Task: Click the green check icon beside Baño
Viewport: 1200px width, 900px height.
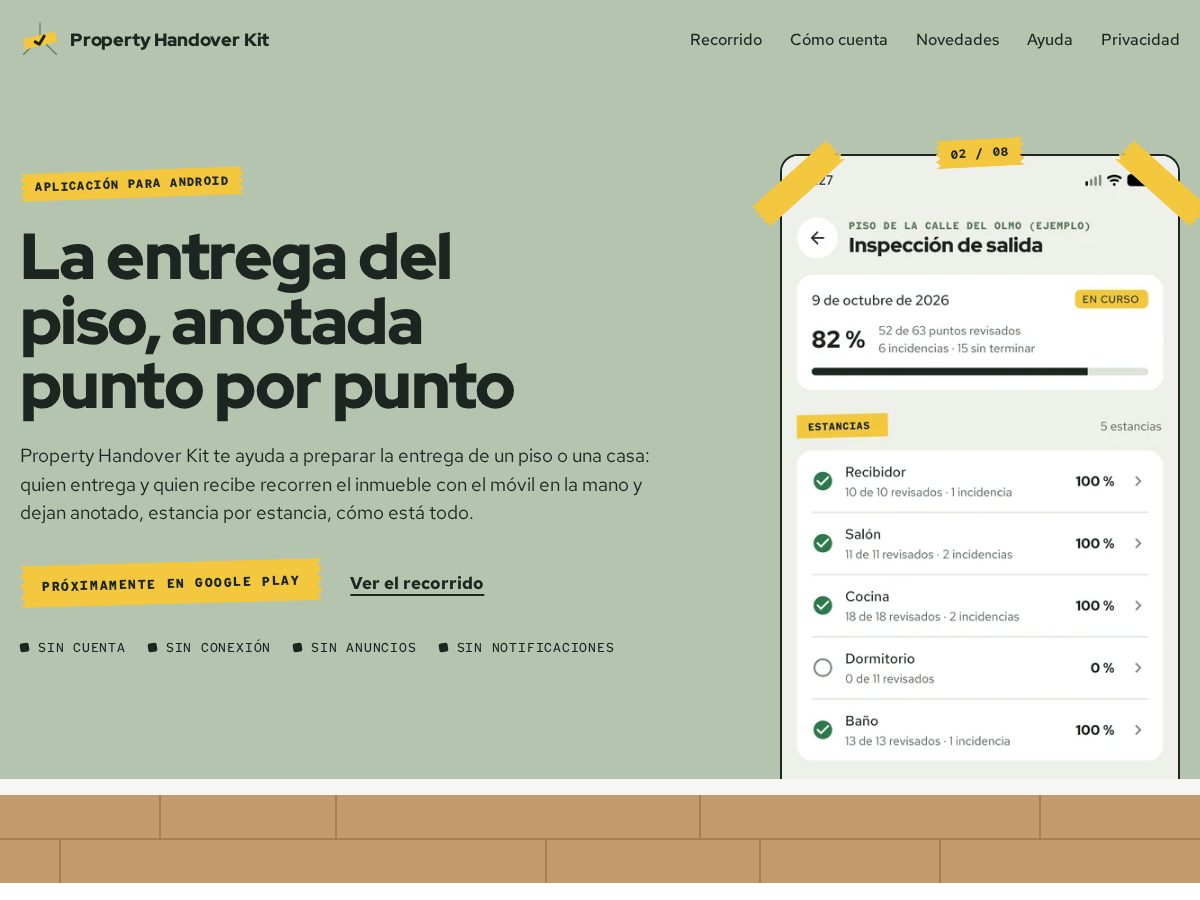Action: click(x=823, y=730)
